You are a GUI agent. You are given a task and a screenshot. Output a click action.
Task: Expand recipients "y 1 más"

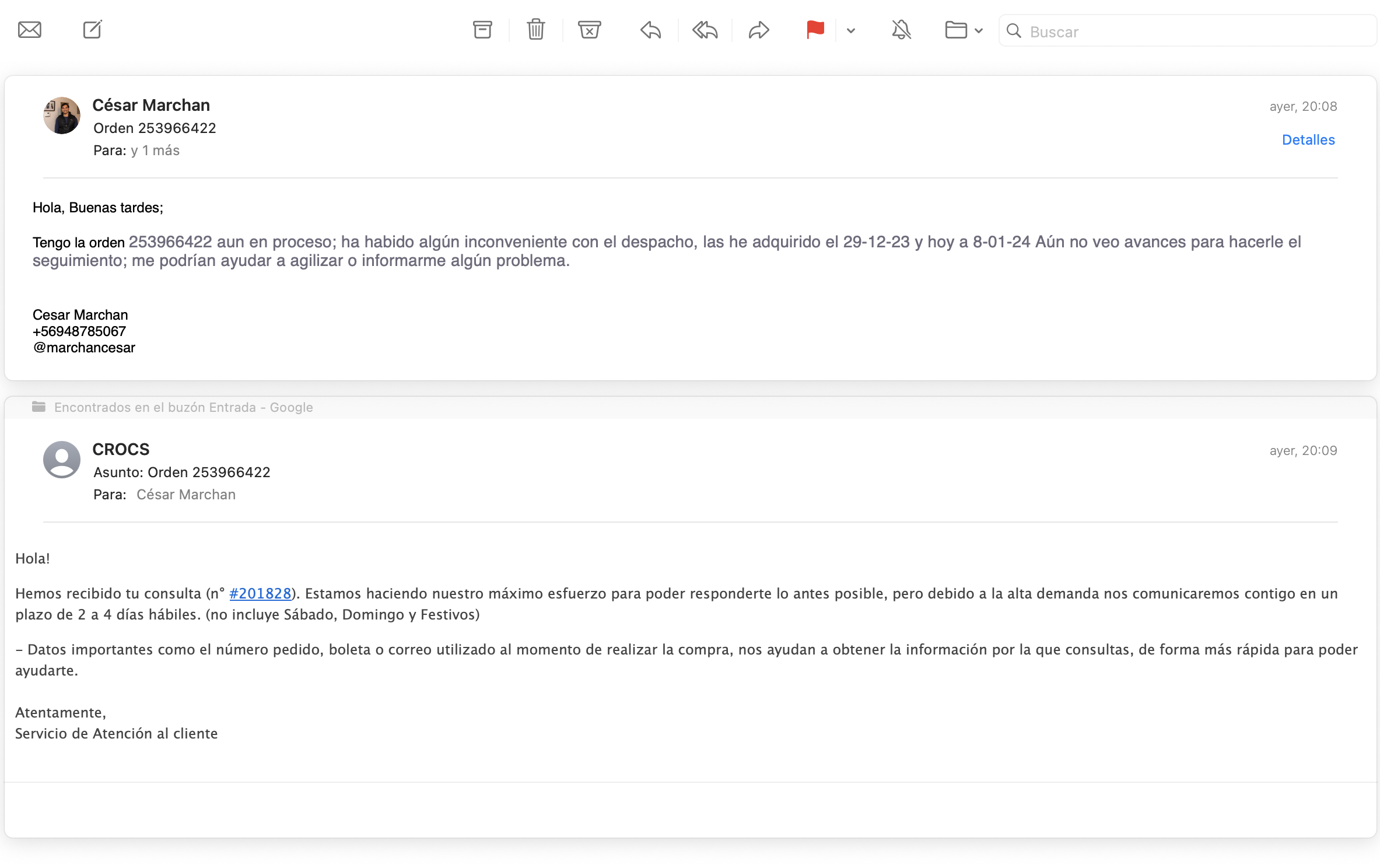tap(155, 150)
